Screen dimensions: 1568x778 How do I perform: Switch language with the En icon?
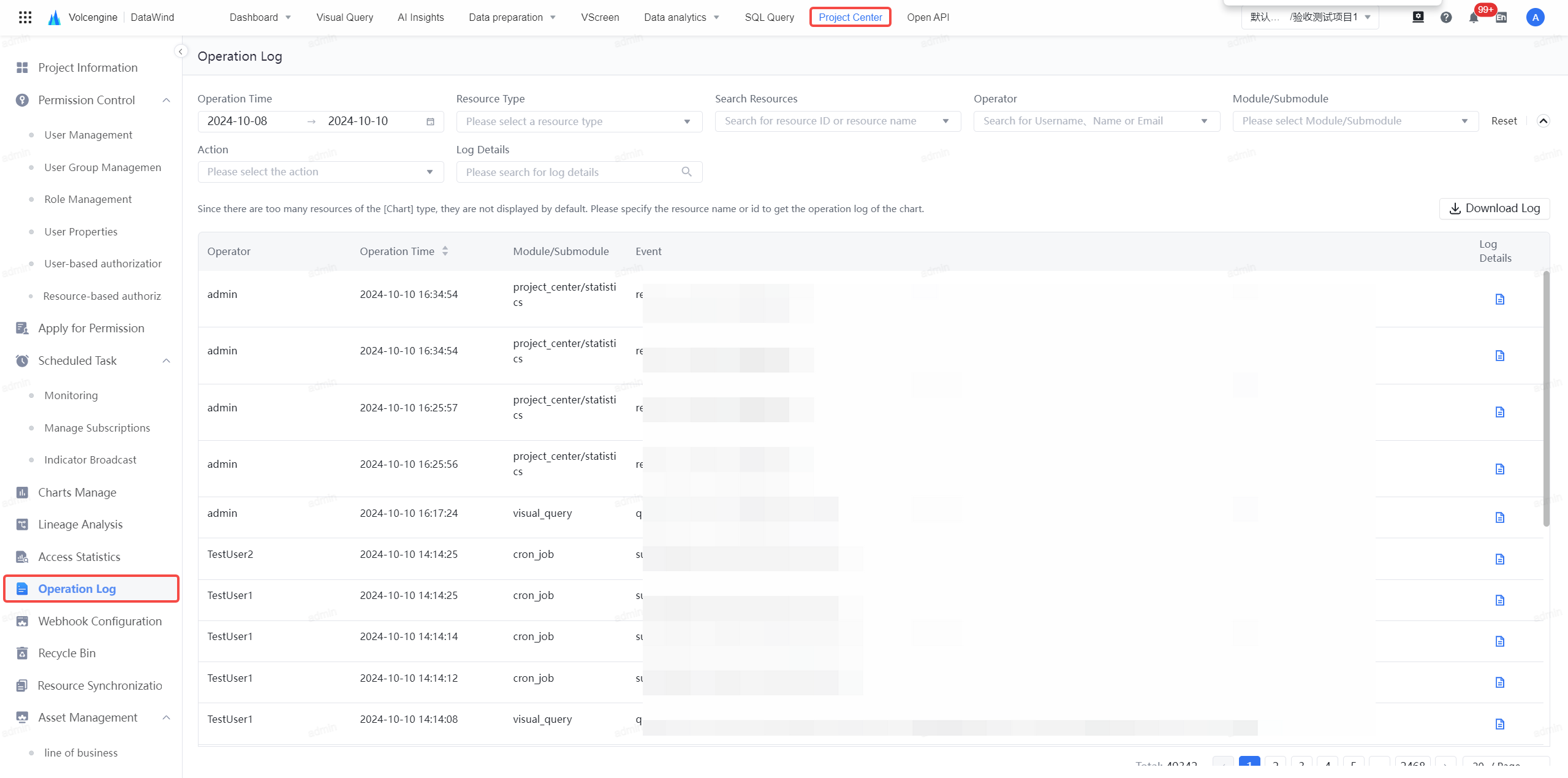pyautogui.click(x=1501, y=17)
